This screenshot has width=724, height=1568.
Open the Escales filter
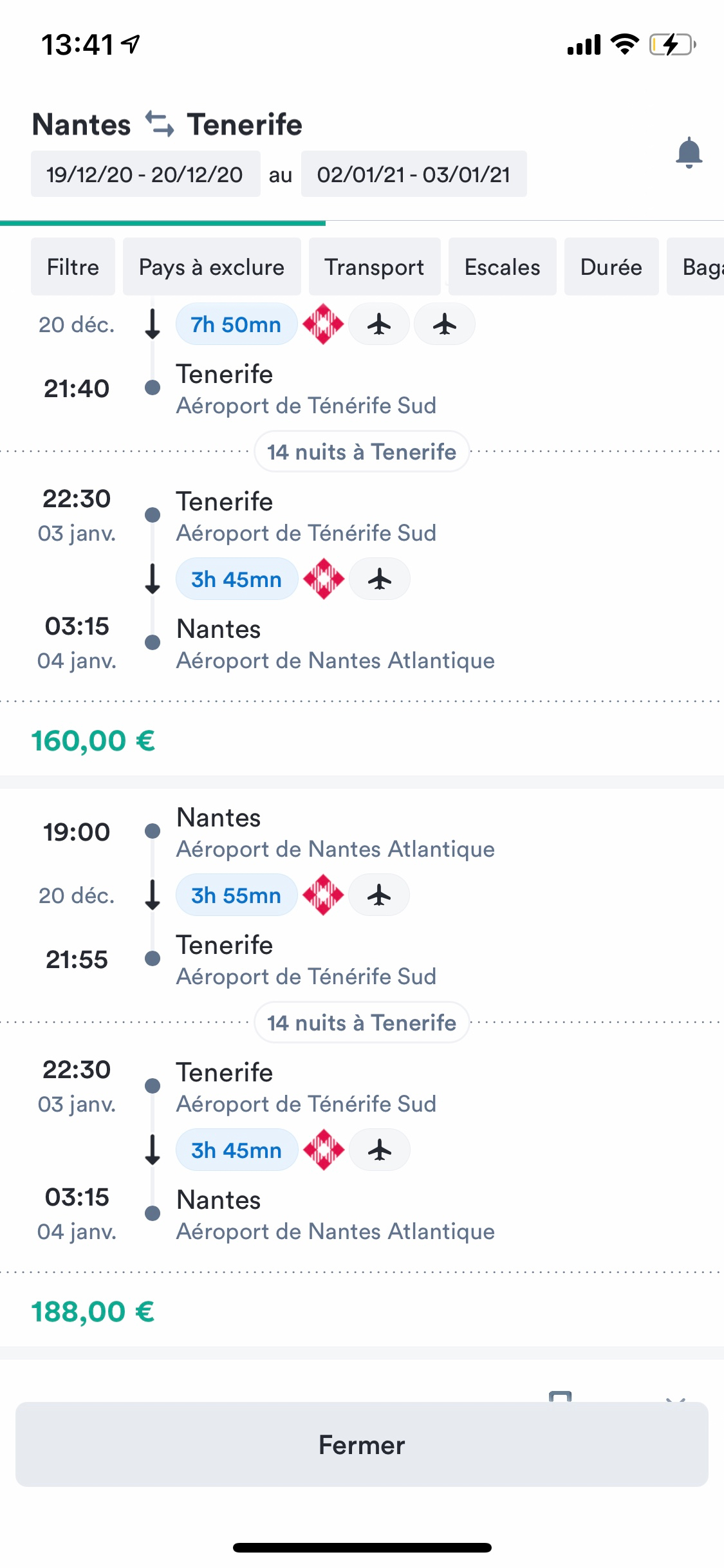(502, 267)
